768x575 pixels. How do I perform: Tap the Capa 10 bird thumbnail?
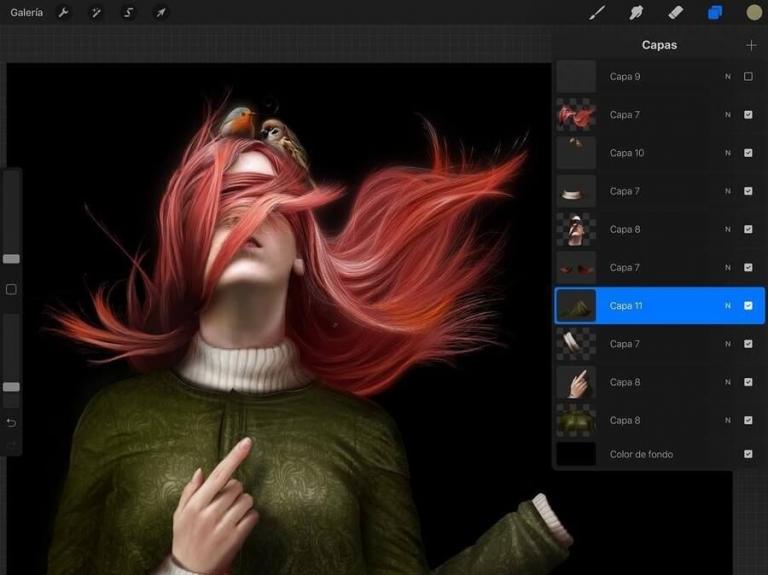pyautogui.click(x=576, y=153)
